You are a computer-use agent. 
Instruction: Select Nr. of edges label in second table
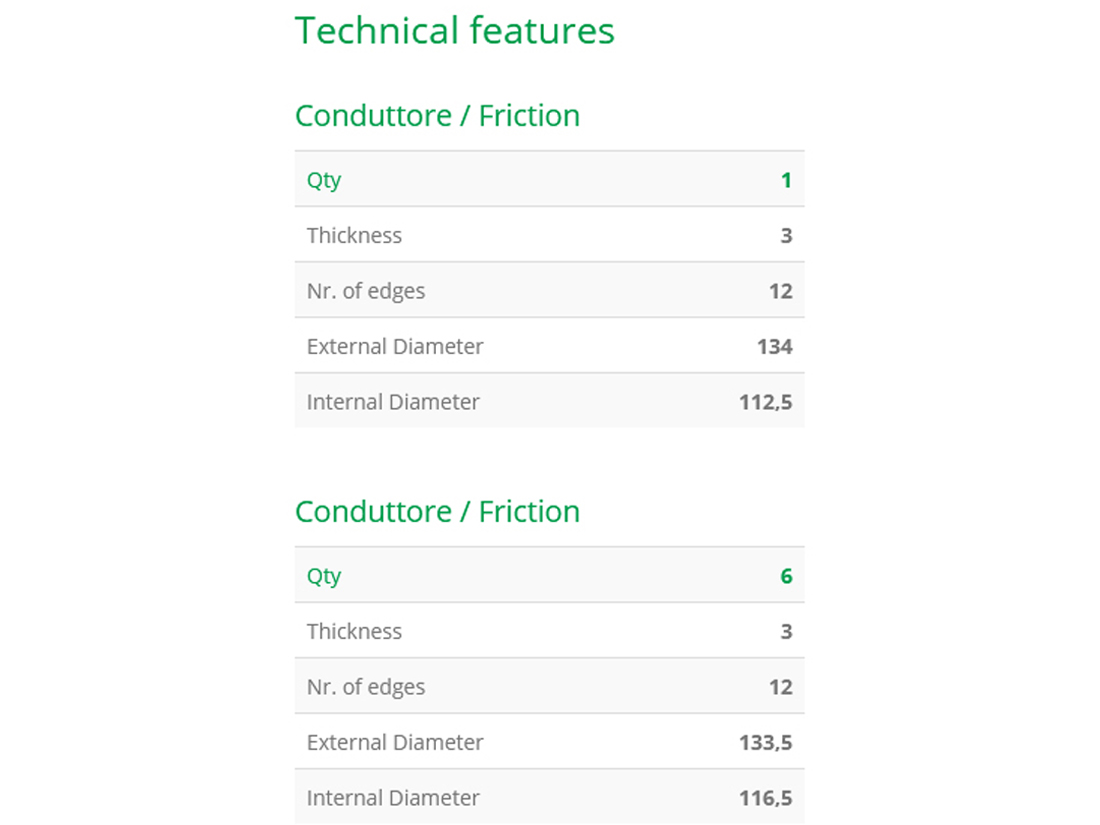coord(366,687)
